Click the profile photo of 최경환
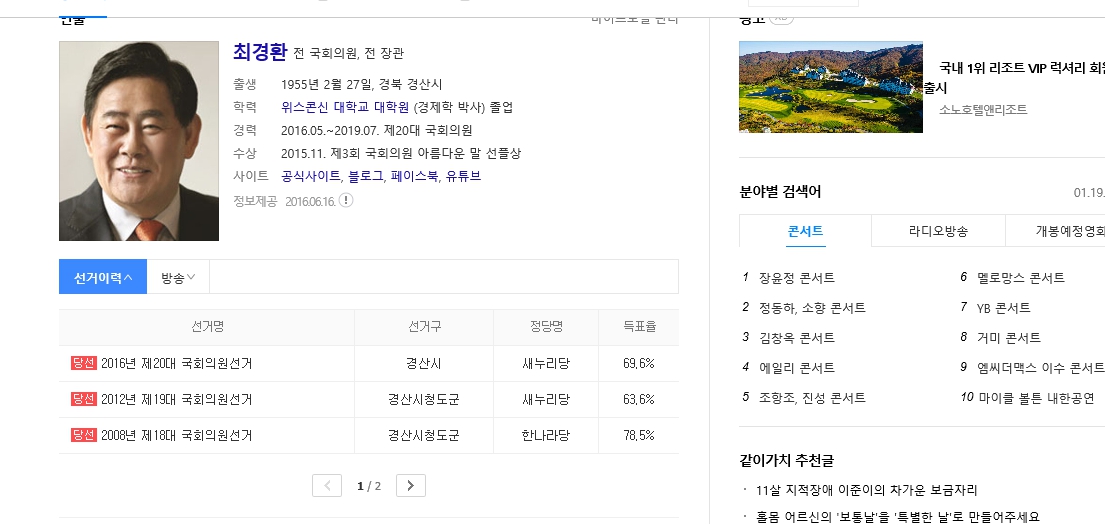 [x=139, y=141]
